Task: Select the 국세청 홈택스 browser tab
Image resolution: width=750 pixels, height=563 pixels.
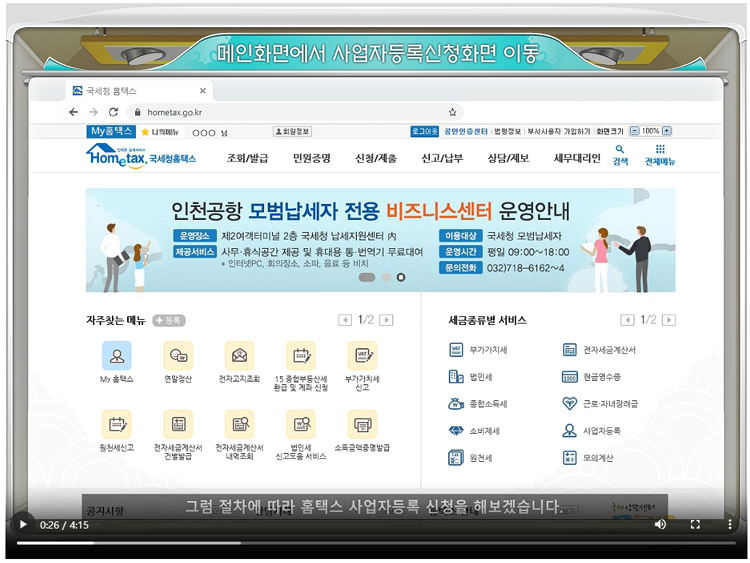Action: [x=139, y=91]
